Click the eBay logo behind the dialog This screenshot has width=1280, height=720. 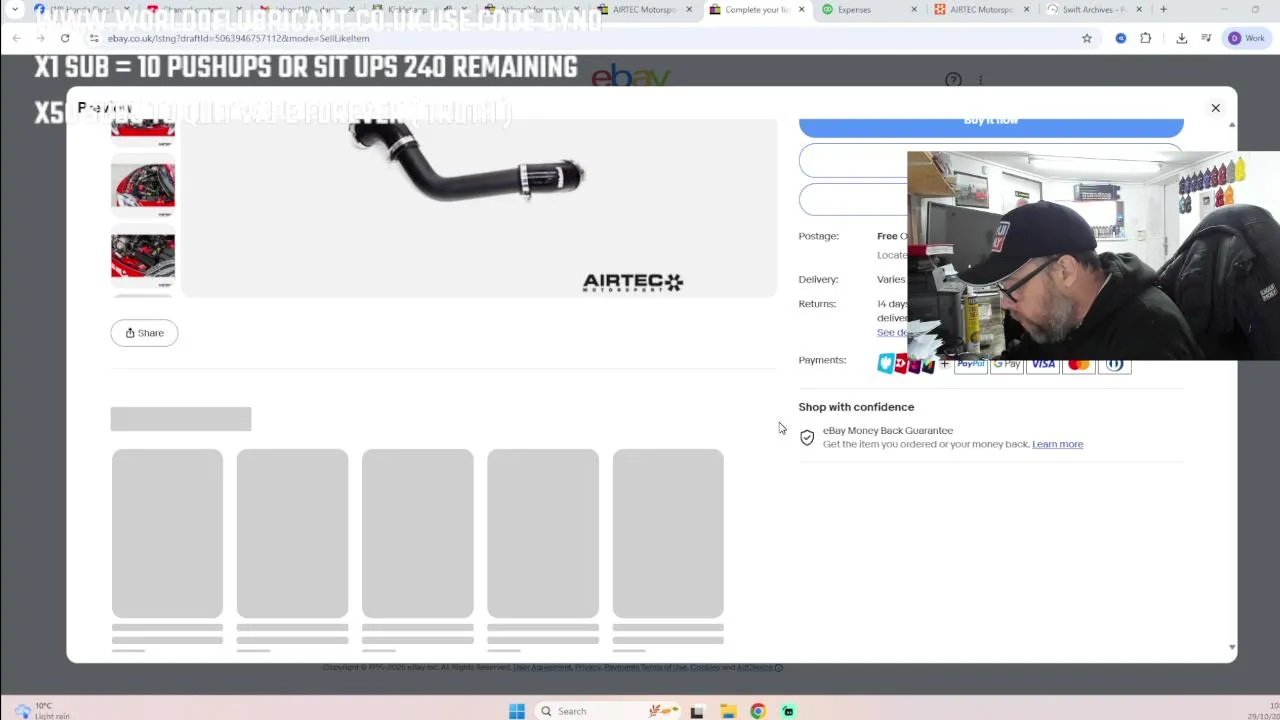630,77
